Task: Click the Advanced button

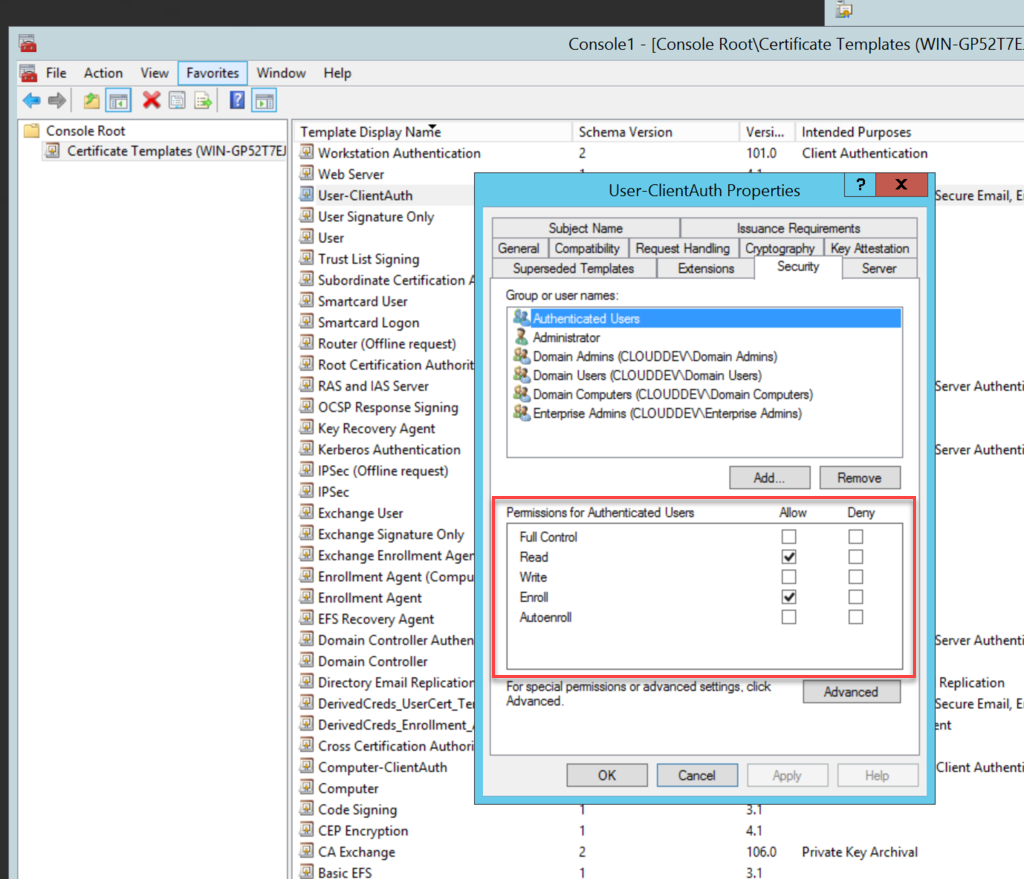Action: (851, 692)
